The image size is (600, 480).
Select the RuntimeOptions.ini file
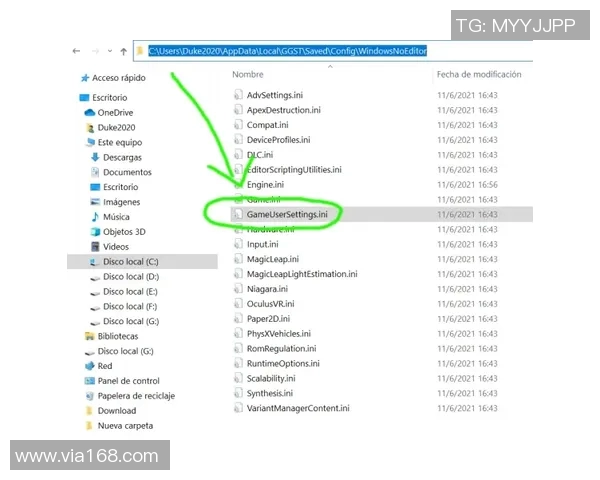283,364
